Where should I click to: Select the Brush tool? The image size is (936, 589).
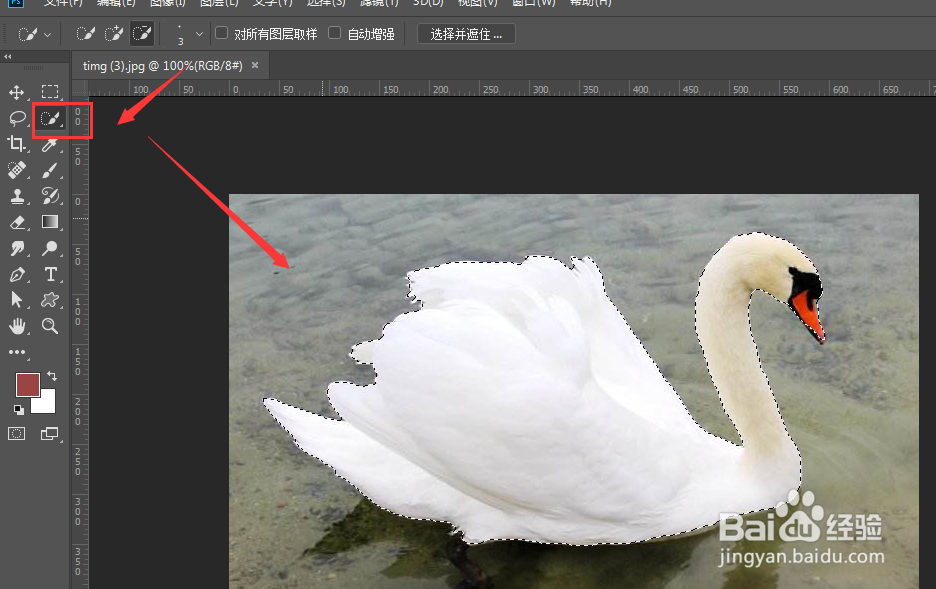[x=50, y=170]
